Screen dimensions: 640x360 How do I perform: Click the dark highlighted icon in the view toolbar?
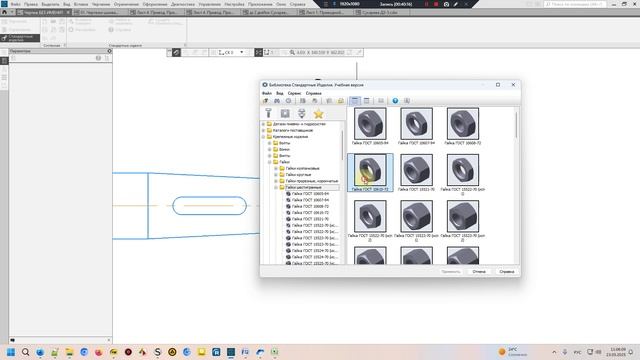[176, 52]
